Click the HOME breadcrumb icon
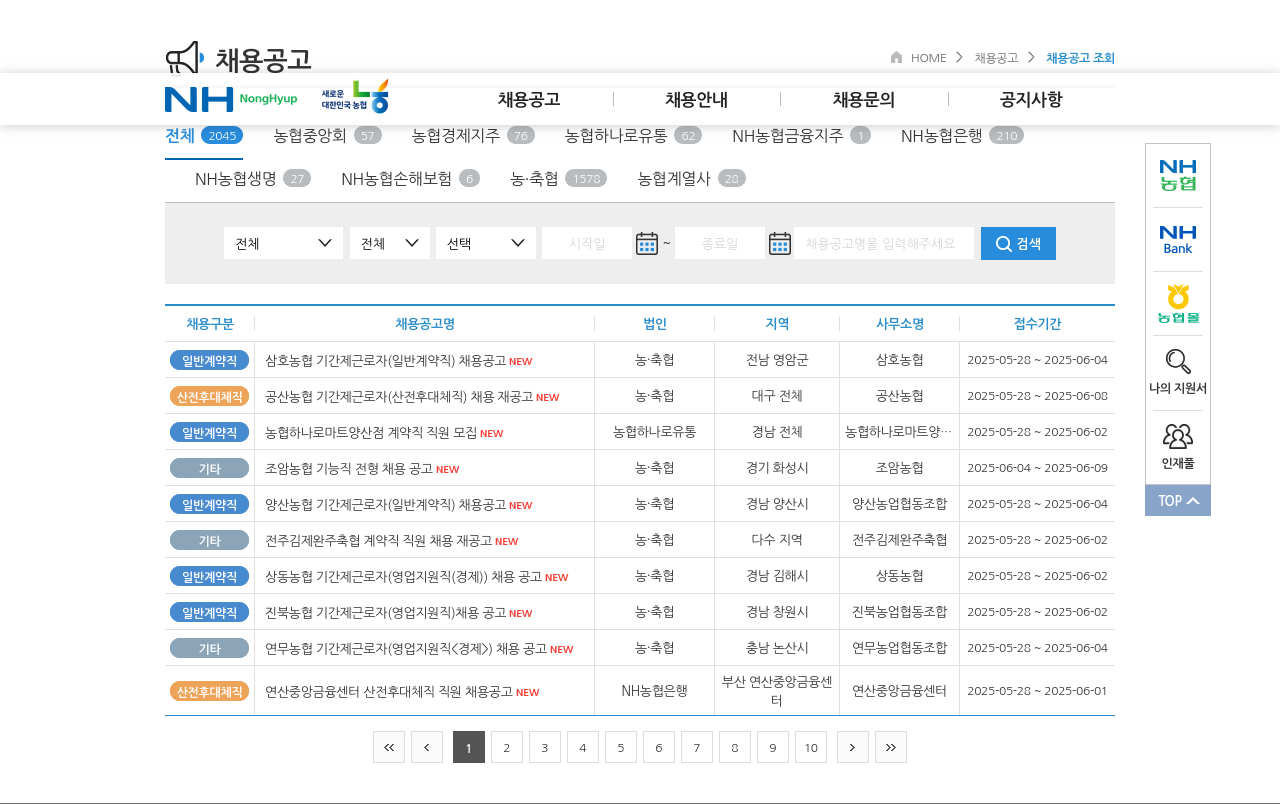Image resolution: width=1280 pixels, height=804 pixels. 897,57
